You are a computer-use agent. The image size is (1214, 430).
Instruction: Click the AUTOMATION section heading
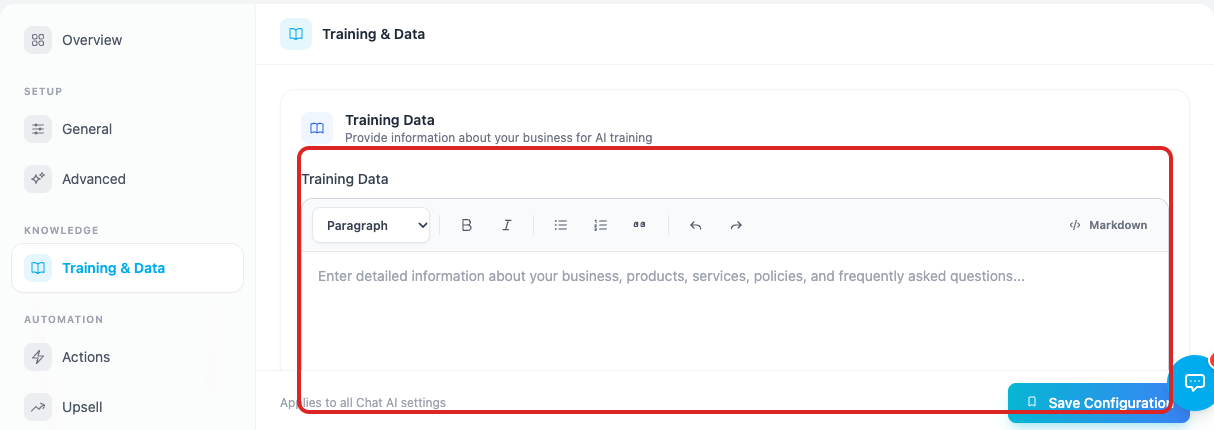[x=64, y=320]
